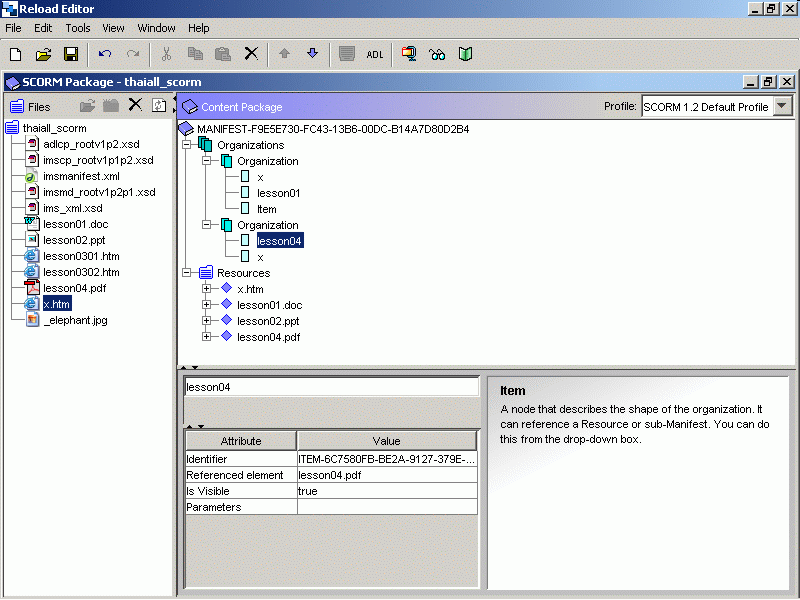Screen dimensions: 800x600
Task: Delete file using Files panel X icon
Action: pos(135,106)
